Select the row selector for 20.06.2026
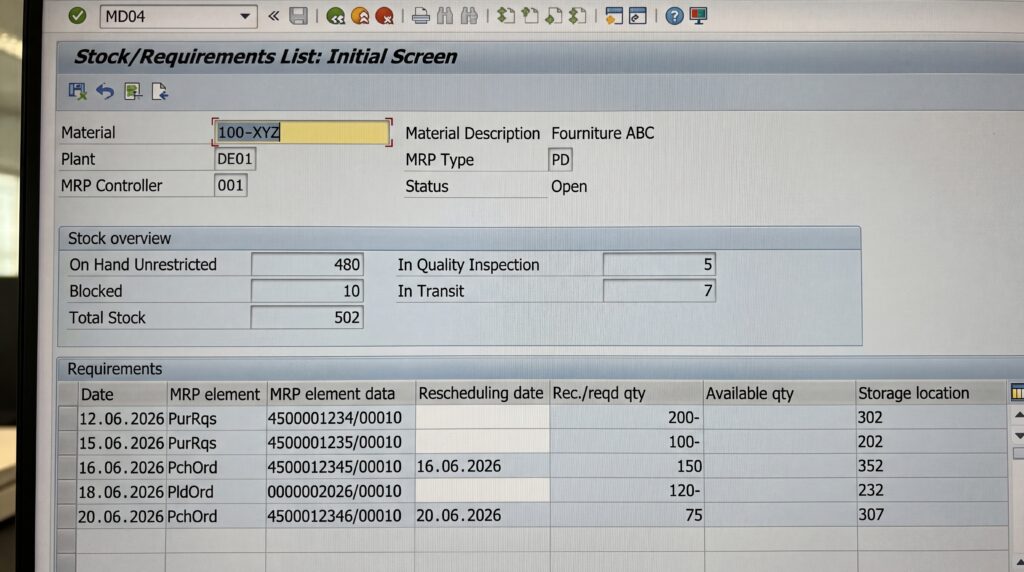The height and width of the screenshot is (572, 1024). pyautogui.click(x=67, y=516)
